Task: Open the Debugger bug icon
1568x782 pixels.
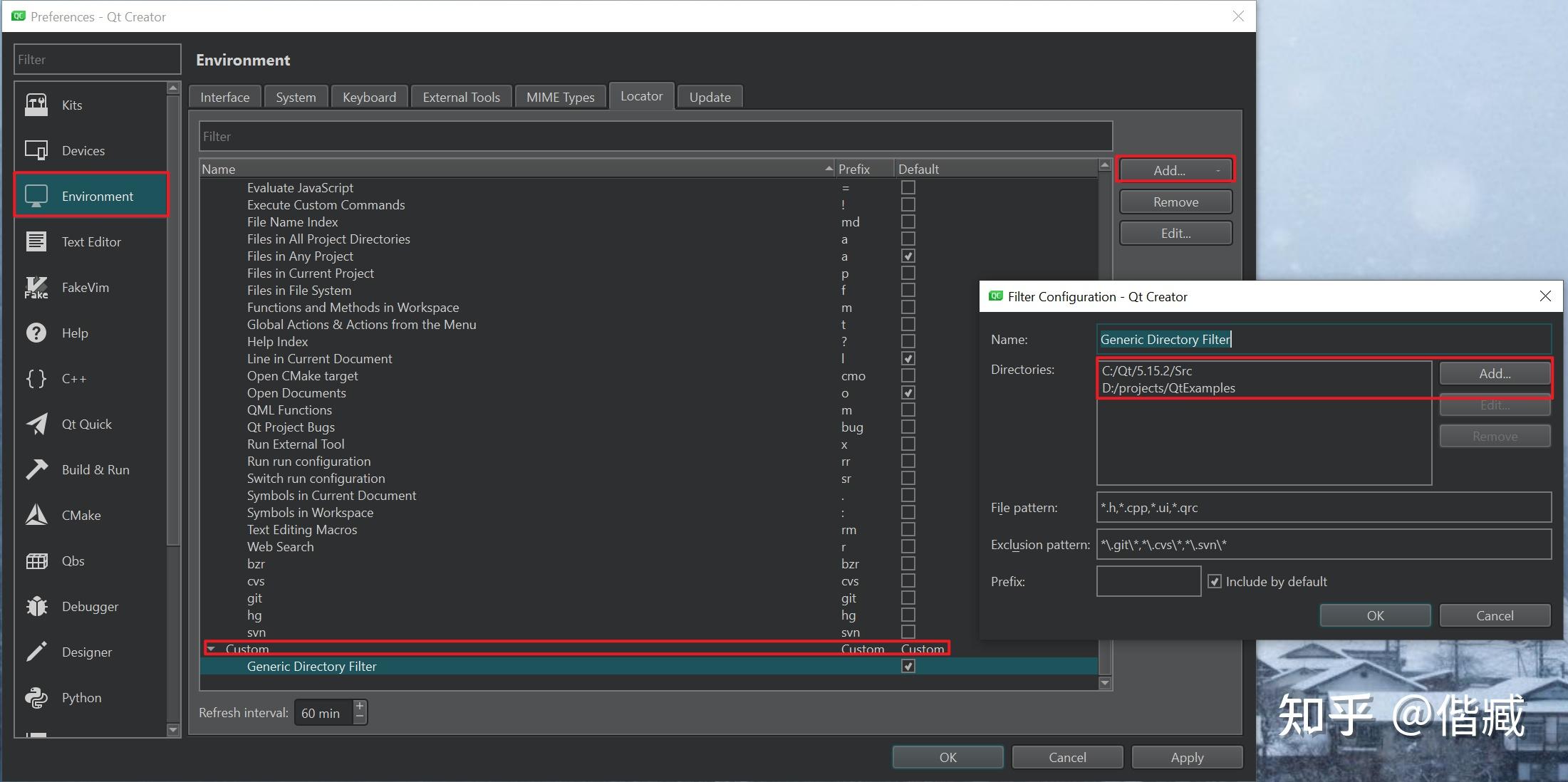Action: 36,606
